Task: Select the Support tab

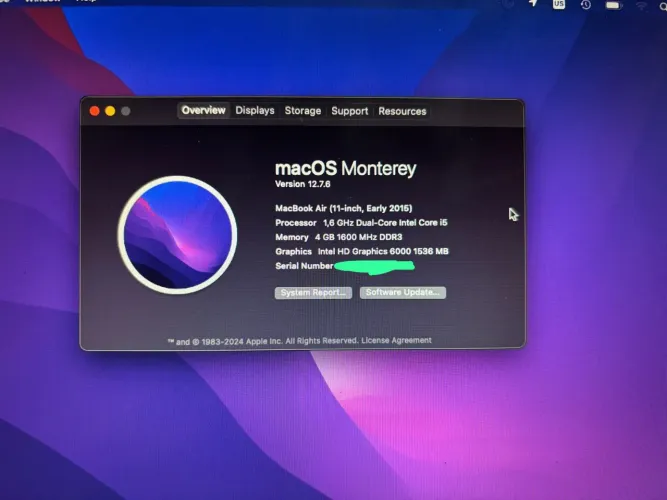Action: (x=350, y=111)
